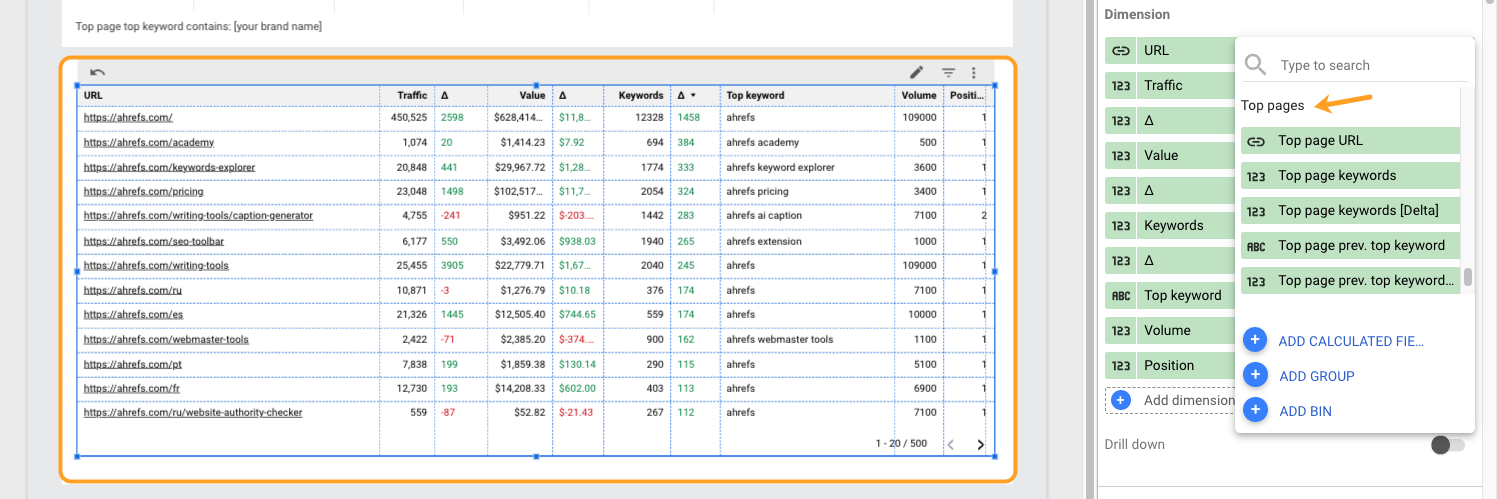Click the Traffic column header
Viewport: 1497px width, 499px height.
pos(411,96)
